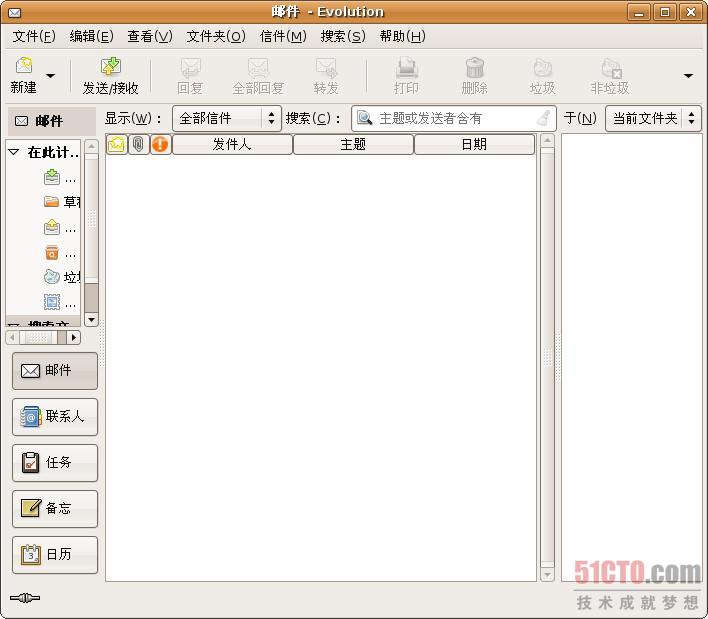Viewport: 708px width, 619px height.
Task: Select the inbox folder icon in tree
Action: [51, 177]
